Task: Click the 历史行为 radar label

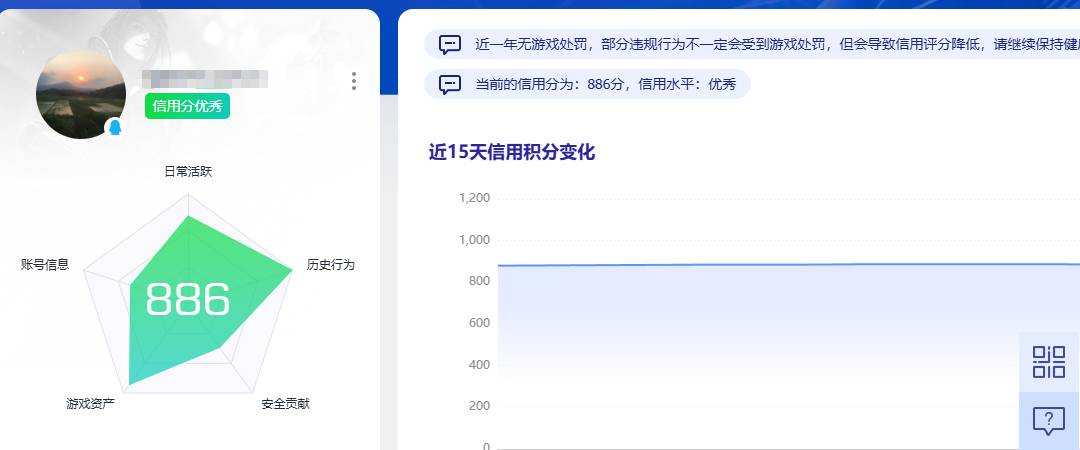Action: coord(331,265)
